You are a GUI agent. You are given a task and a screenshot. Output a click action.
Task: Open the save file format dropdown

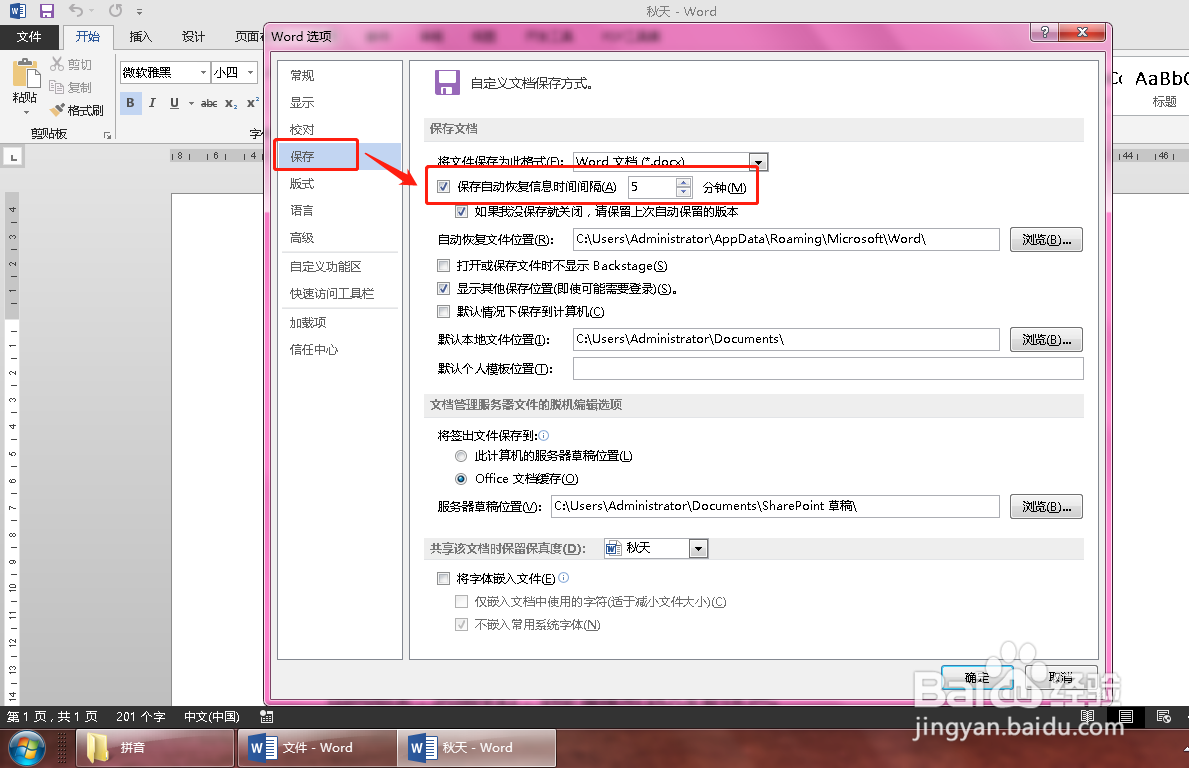click(x=758, y=161)
